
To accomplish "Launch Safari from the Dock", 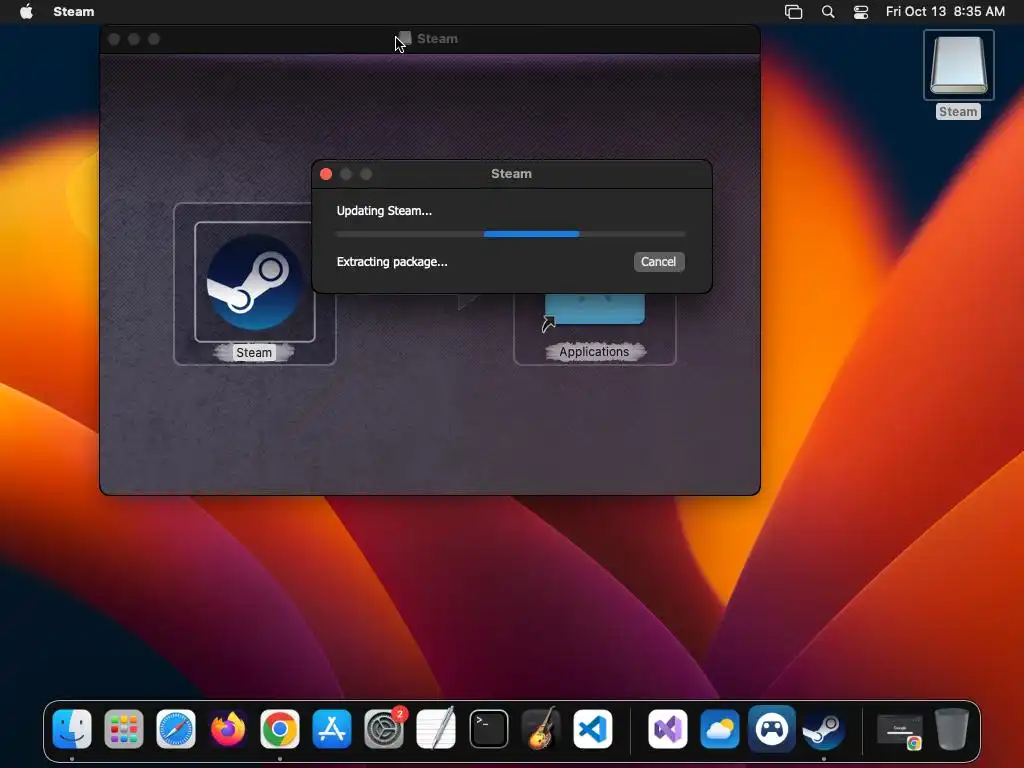I will [176, 729].
